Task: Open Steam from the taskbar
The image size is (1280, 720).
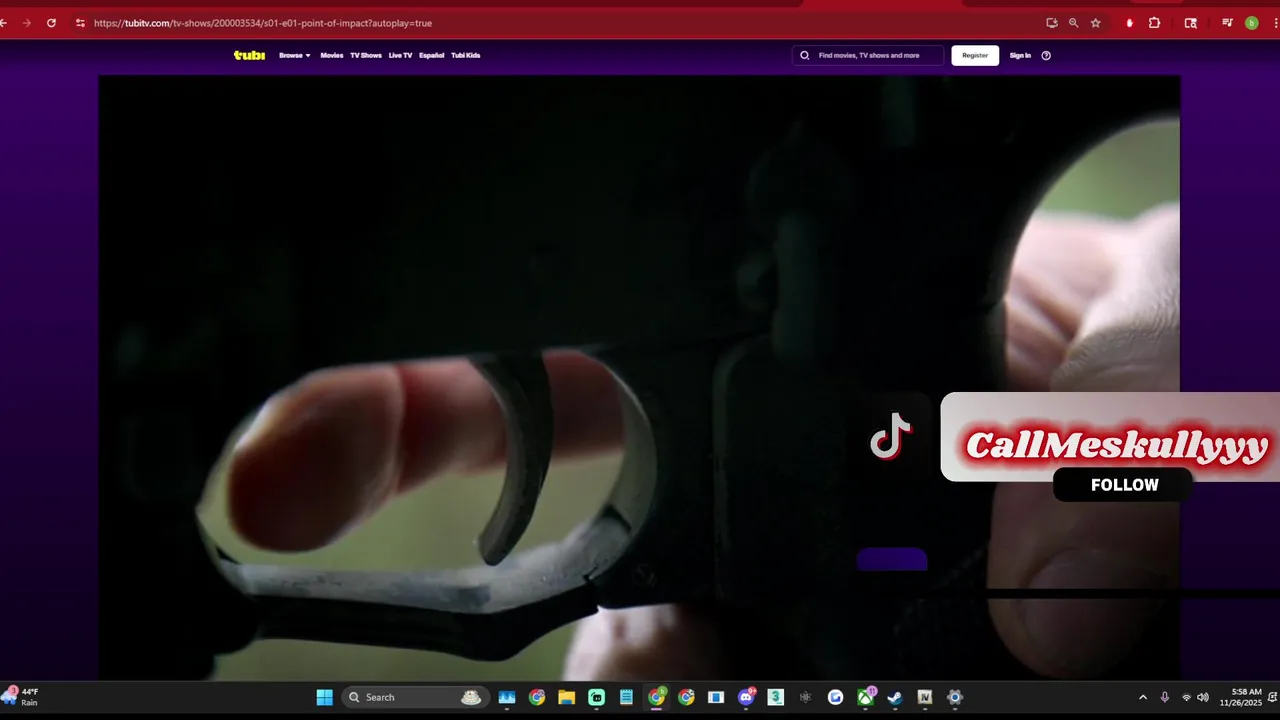Action: [895, 697]
